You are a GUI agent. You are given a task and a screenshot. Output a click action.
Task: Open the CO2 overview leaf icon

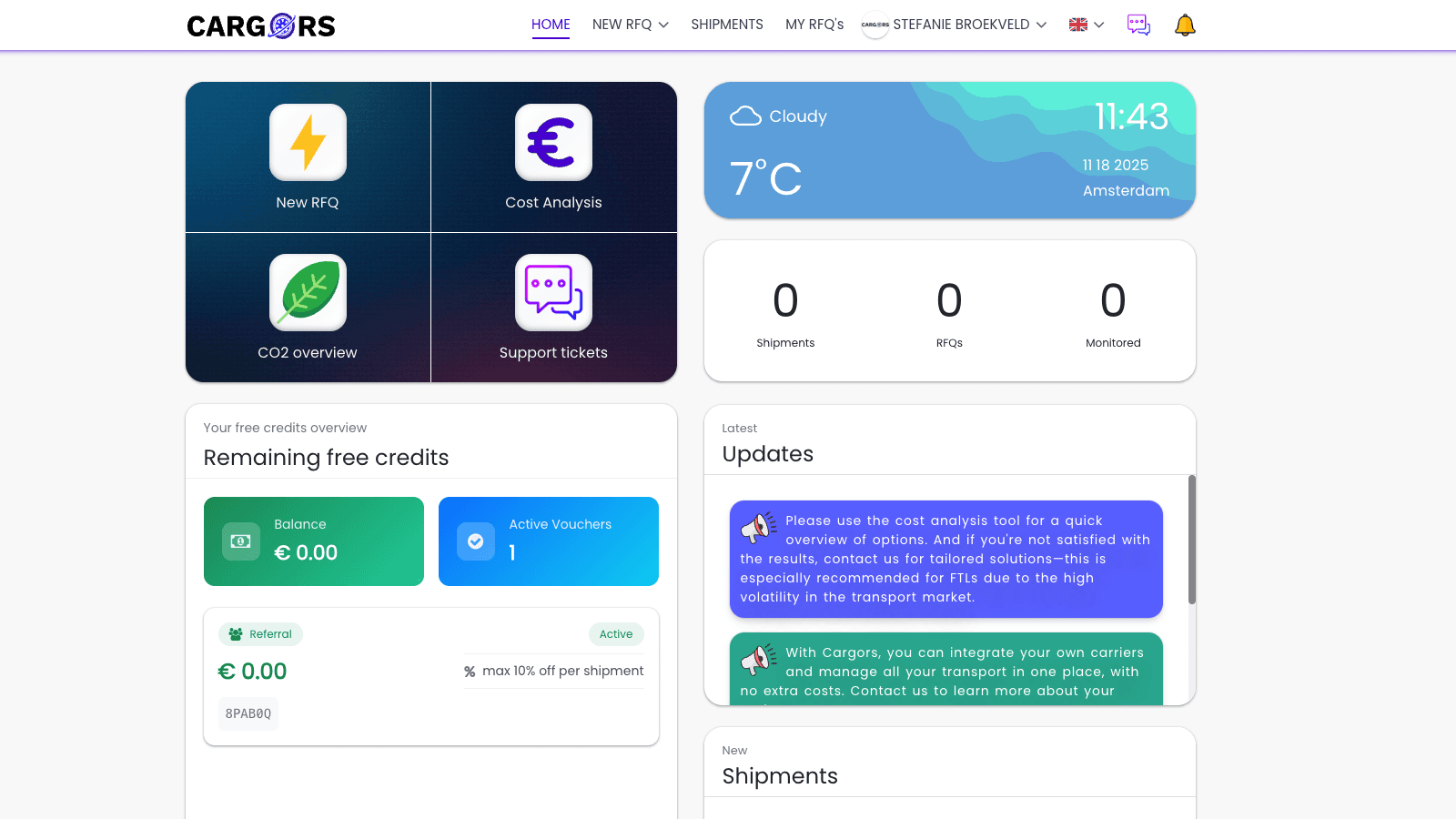click(308, 292)
